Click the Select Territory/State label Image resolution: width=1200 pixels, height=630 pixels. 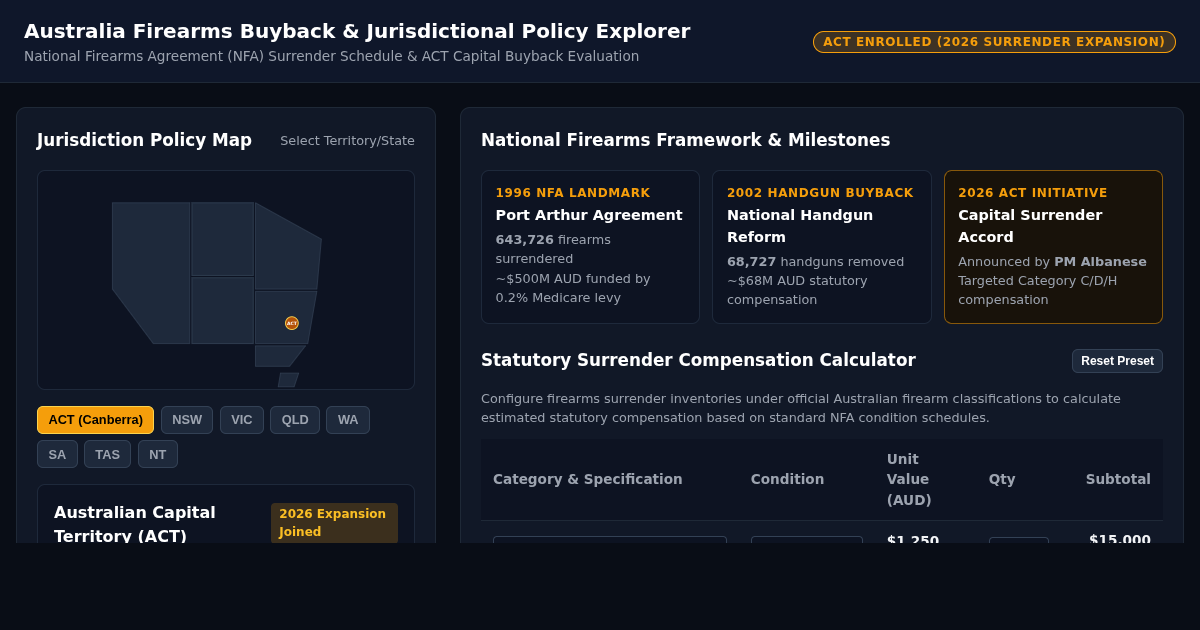347,141
